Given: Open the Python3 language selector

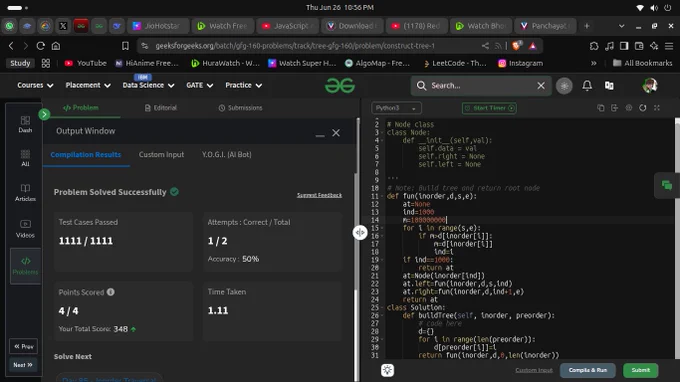Looking at the screenshot, I should pos(396,108).
